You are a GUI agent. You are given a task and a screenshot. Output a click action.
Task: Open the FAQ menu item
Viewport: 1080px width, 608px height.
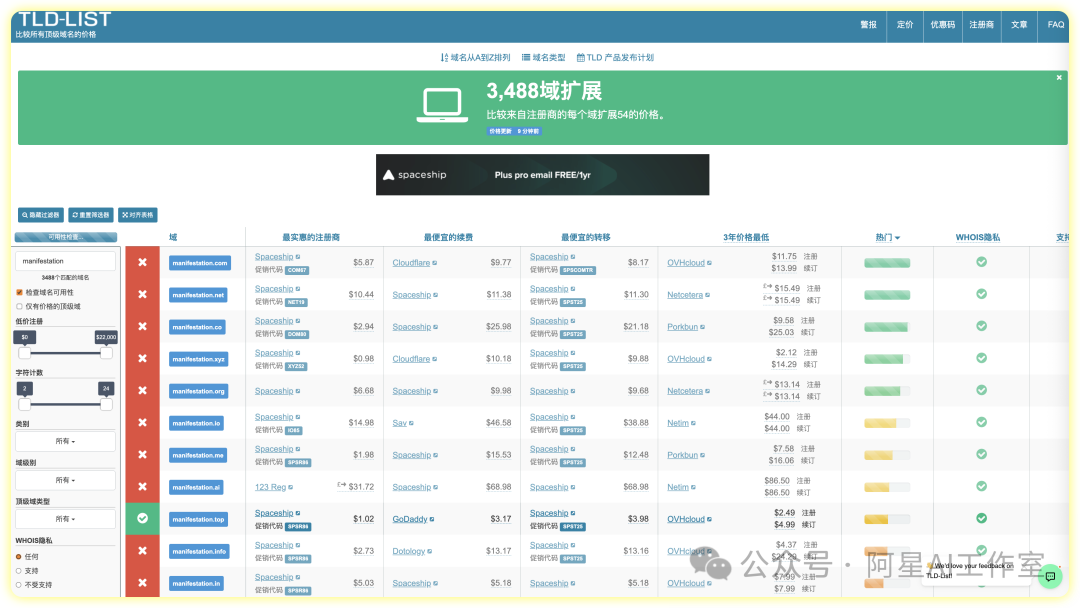[x=1055, y=25]
